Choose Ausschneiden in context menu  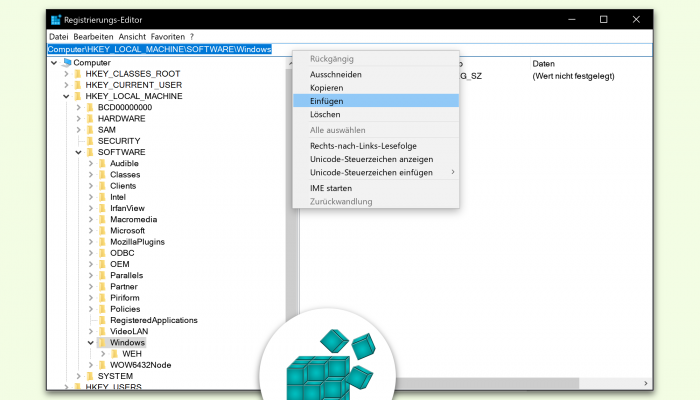click(x=376, y=75)
